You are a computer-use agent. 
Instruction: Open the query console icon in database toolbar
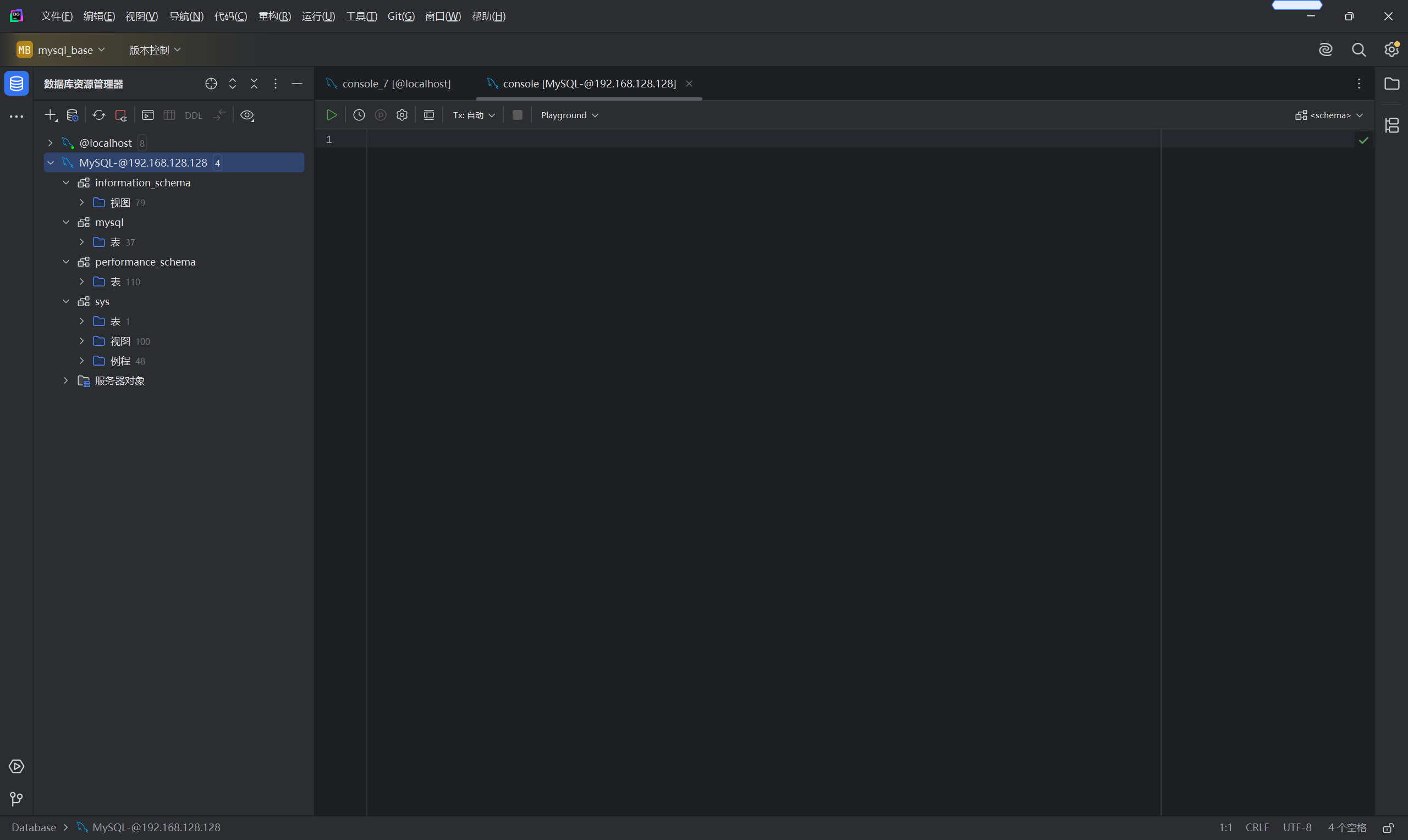tap(148, 115)
